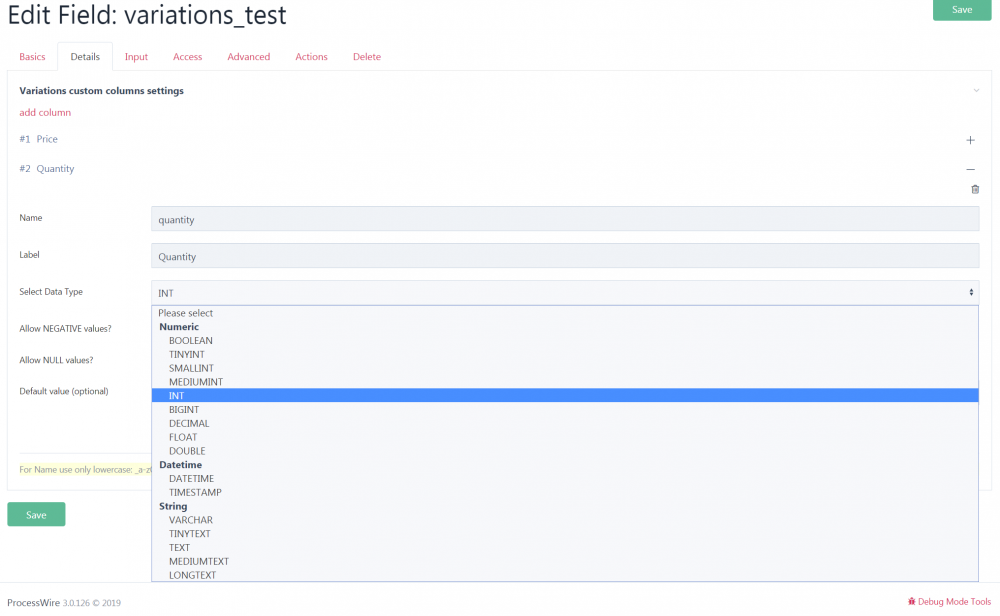Image resolution: width=1000 pixels, height=616 pixels.
Task: Click the Allow NULL values? label
Action: pos(56,360)
